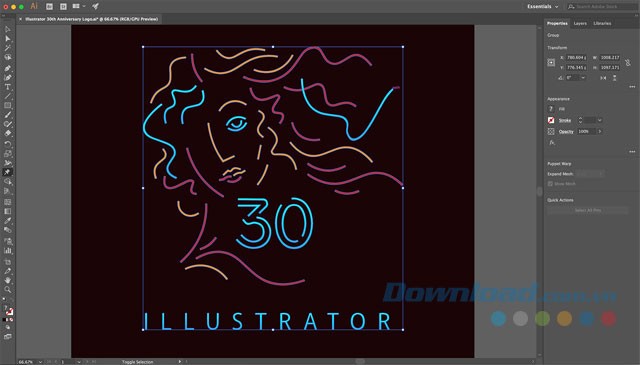This screenshot has width=640, height=365.
Task: Select the Mesh tool
Action: [x=7, y=202]
